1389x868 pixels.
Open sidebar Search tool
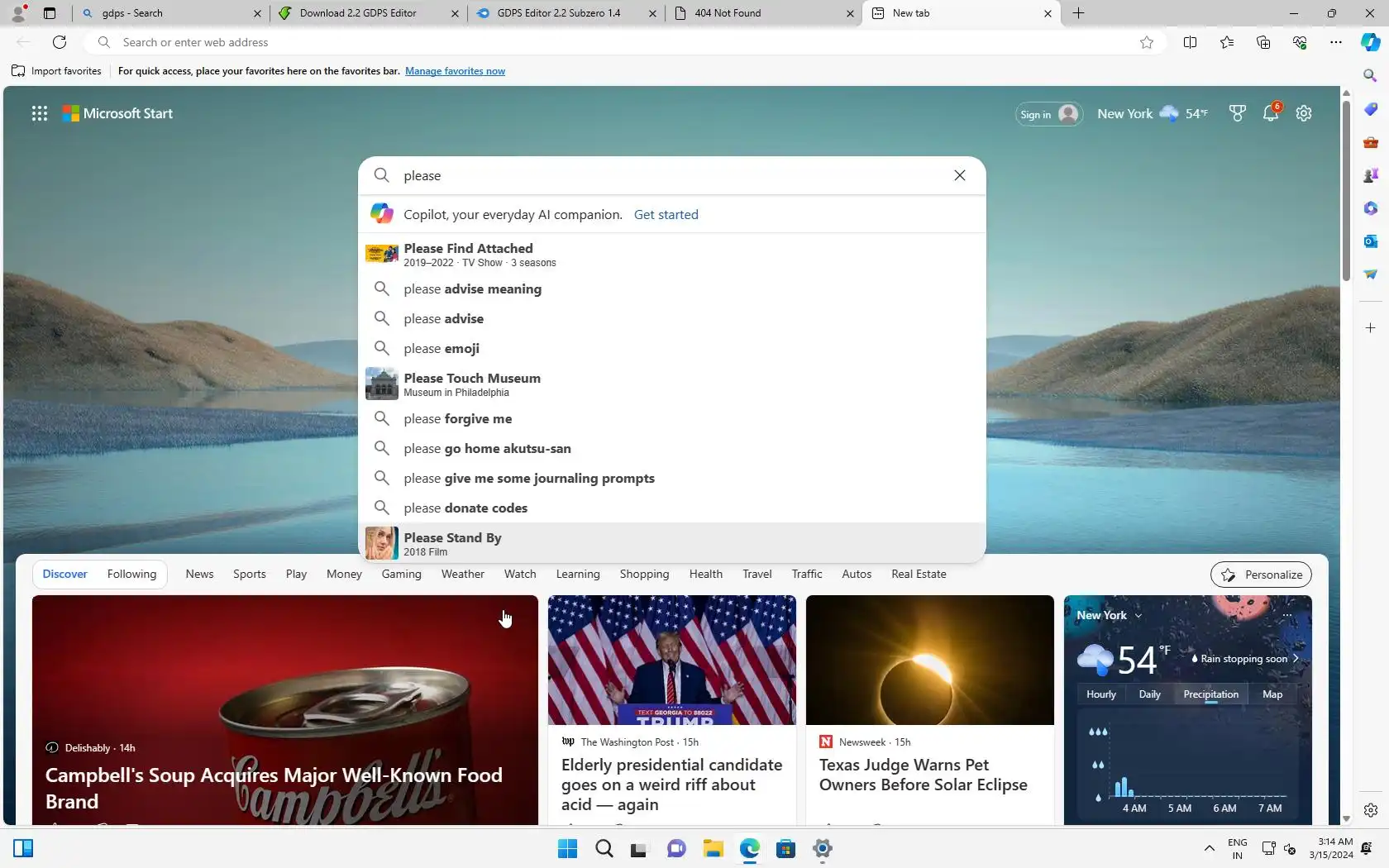pos(1370,75)
